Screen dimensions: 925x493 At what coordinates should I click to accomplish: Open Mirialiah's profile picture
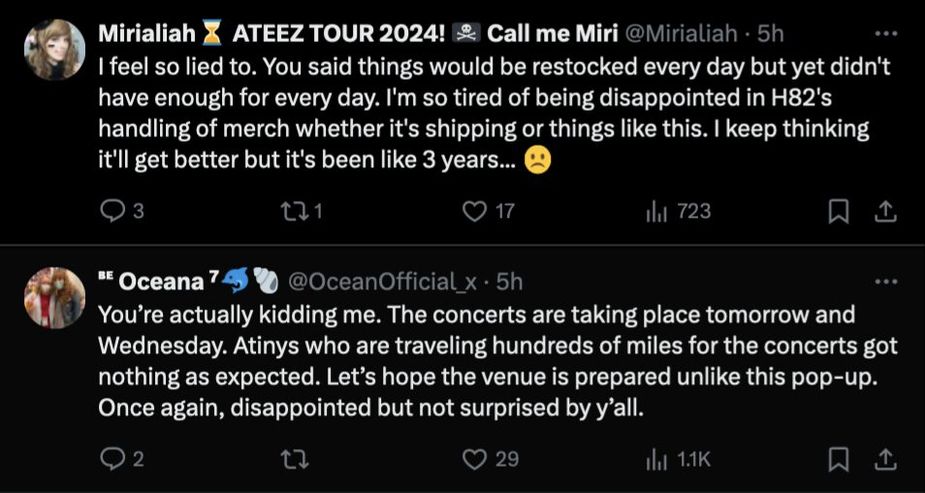tap(54, 49)
